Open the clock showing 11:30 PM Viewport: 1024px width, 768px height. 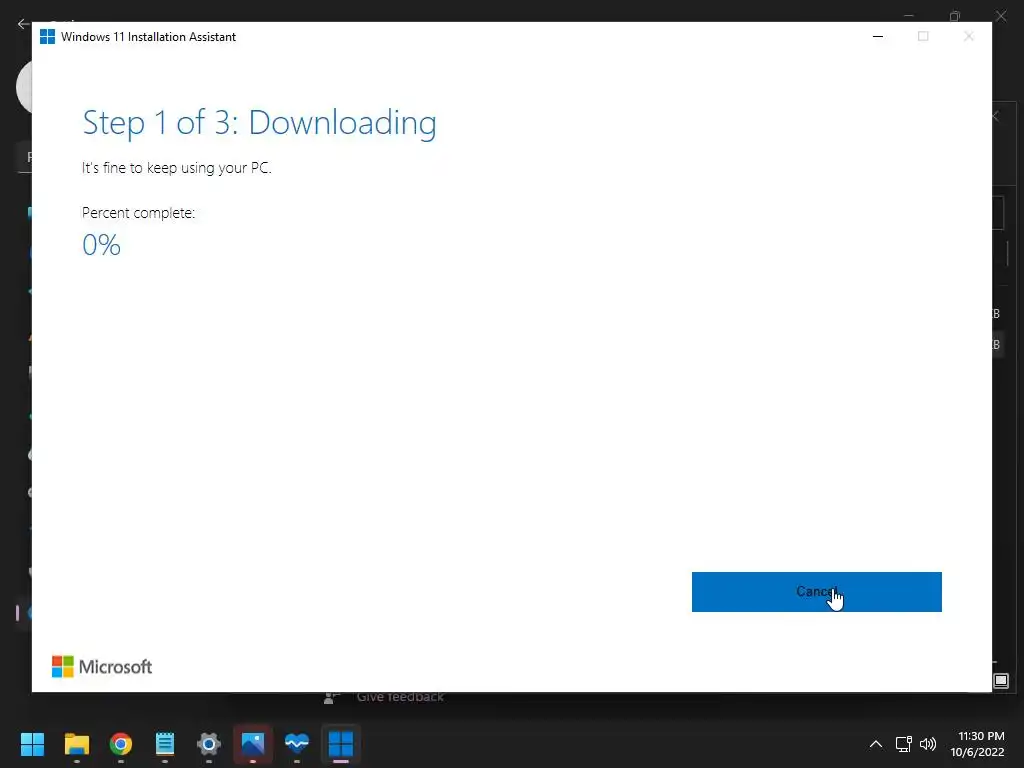point(977,744)
